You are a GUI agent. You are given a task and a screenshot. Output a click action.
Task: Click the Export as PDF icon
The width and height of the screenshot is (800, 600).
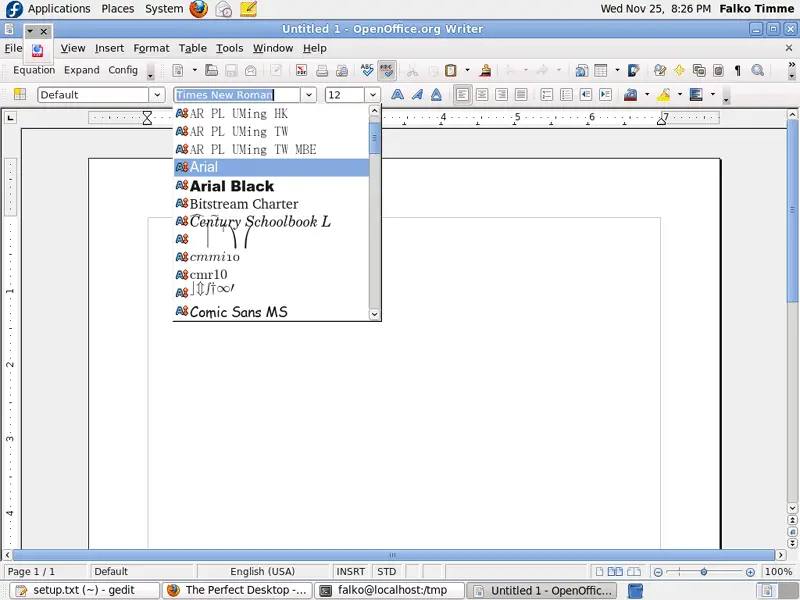(302, 70)
